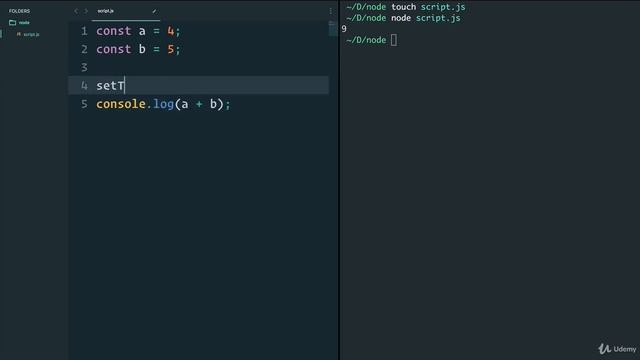Click 'touch script.js' command in terminal
Image resolution: width=640 pixels, height=360 pixels.
[428, 7]
